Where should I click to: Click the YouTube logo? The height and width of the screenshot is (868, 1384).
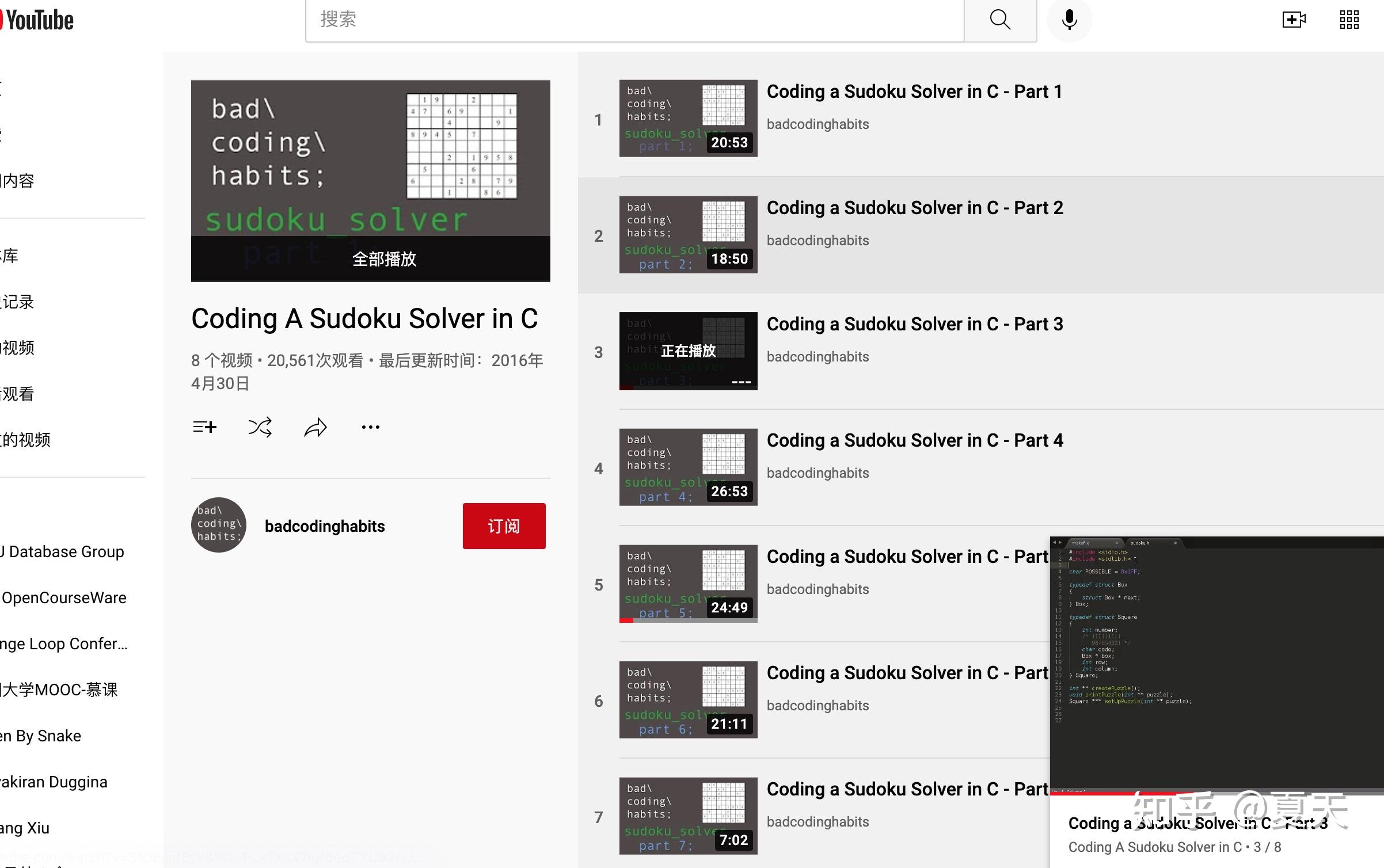(x=38, y=21)
